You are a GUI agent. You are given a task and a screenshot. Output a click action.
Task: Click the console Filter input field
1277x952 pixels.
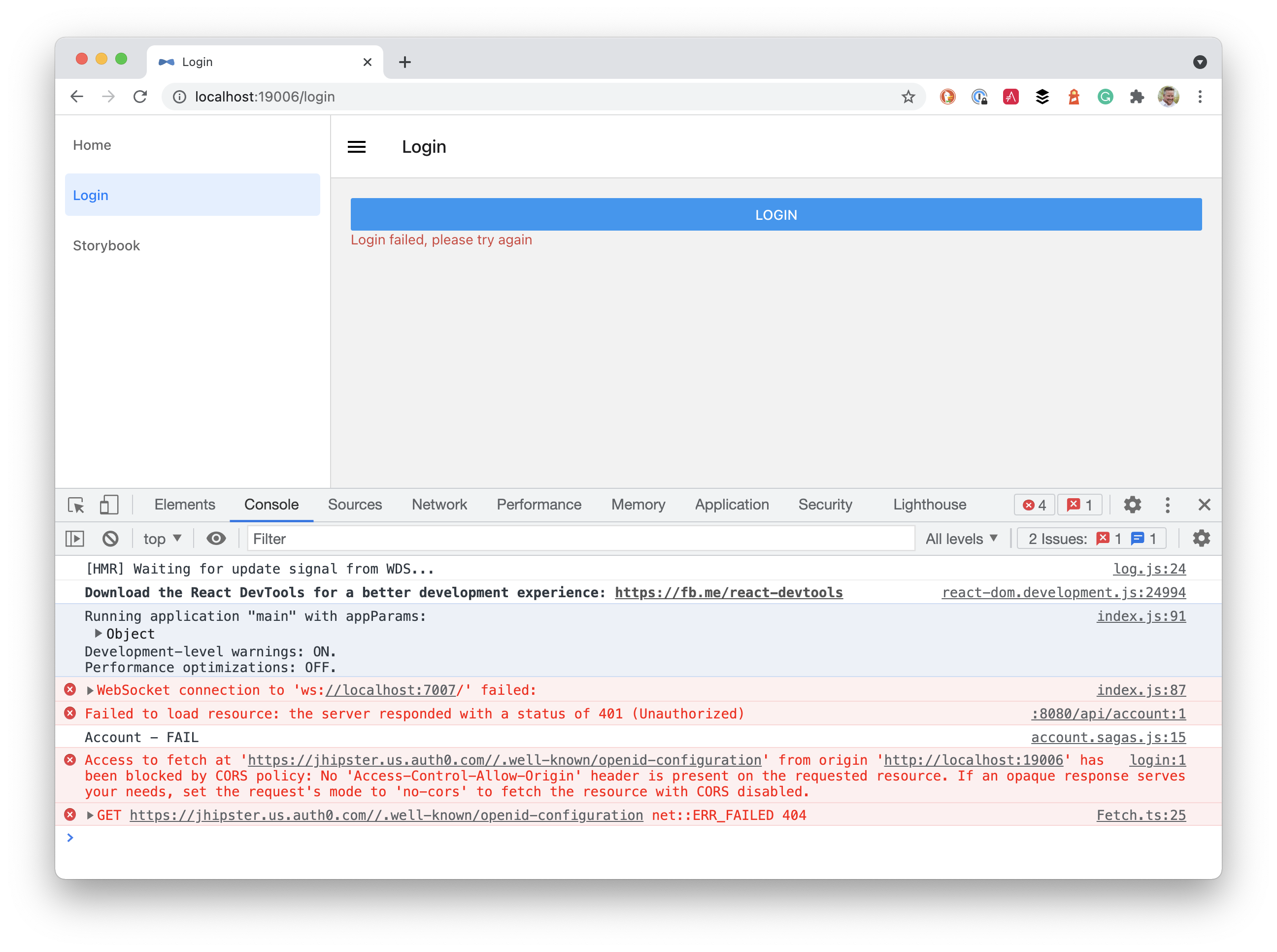pos(581,539)
